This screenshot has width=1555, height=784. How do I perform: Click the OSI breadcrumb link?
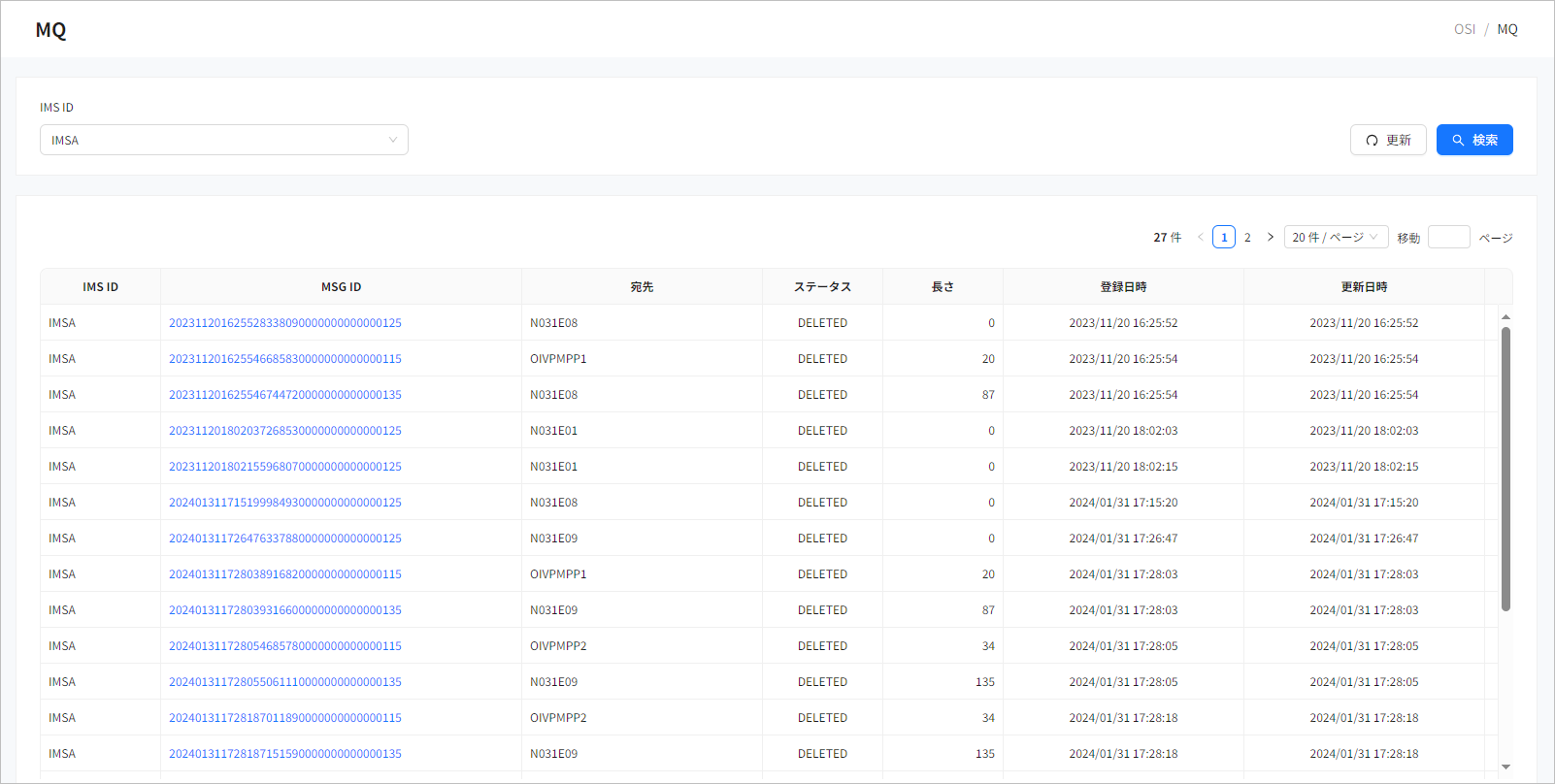1464,29
